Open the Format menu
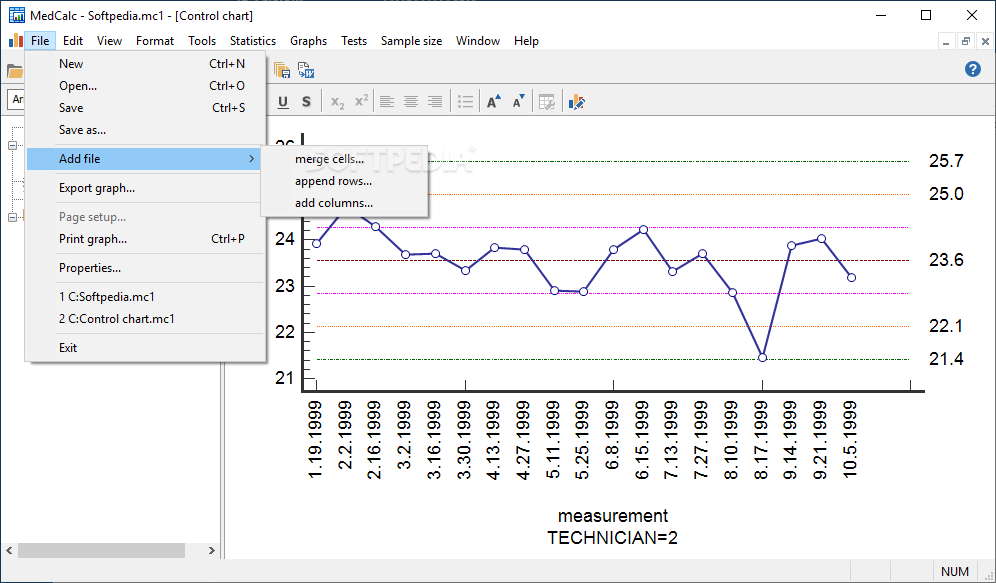The image size is (996, 583). (155, 41)
